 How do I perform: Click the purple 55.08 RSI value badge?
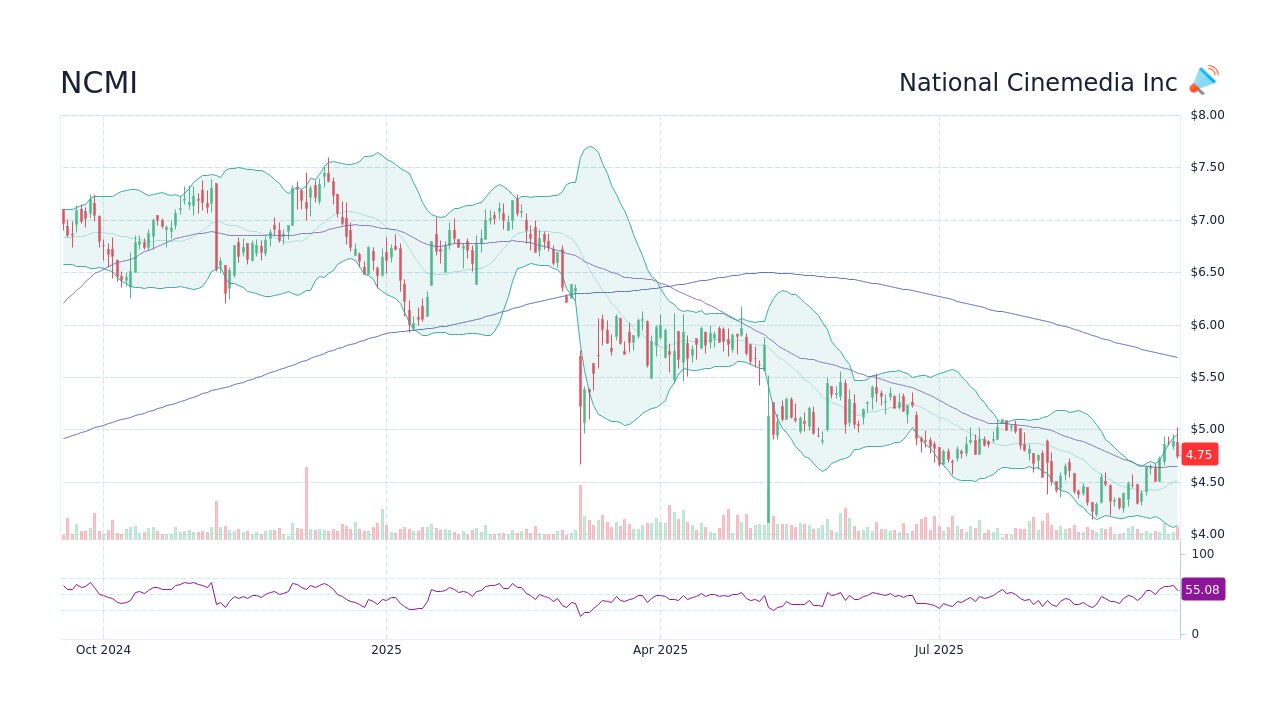click(x=1201, y=589)
